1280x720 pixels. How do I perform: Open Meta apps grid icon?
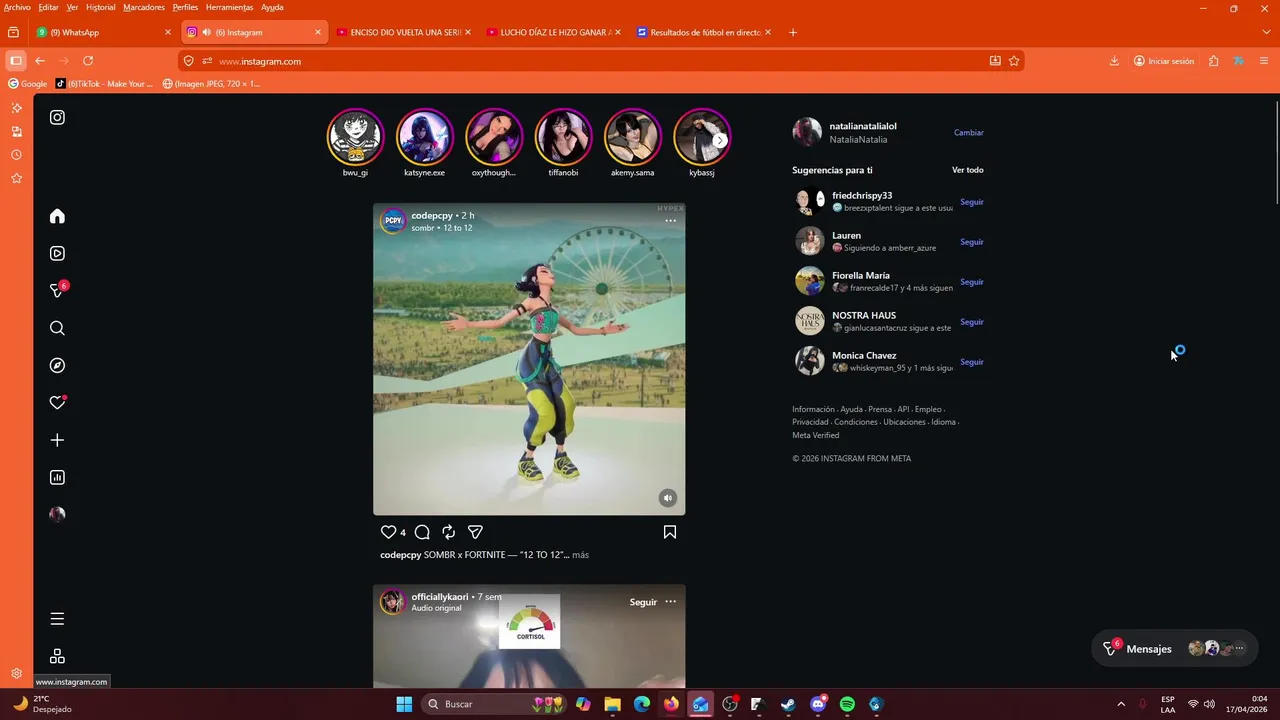57,656
